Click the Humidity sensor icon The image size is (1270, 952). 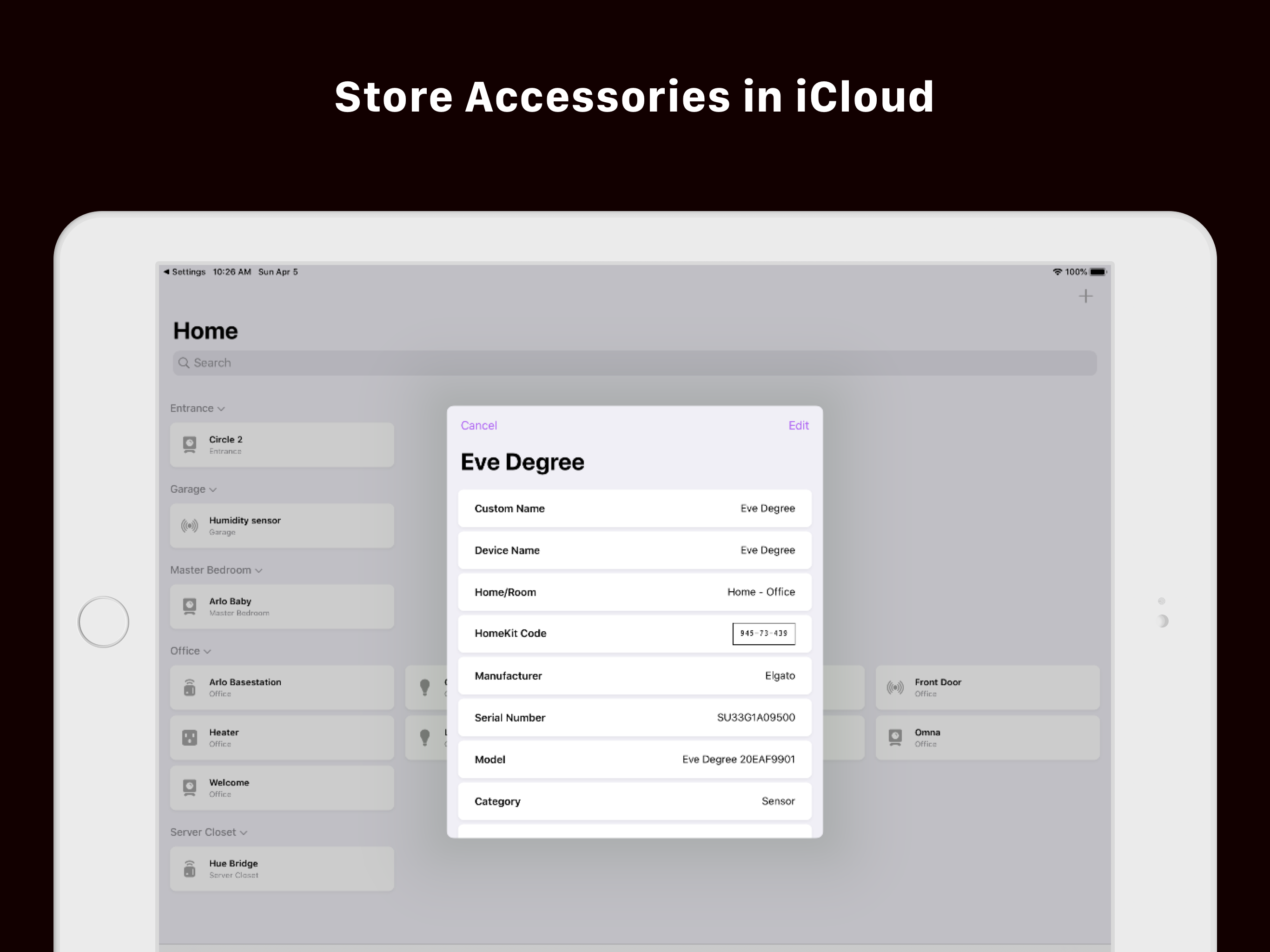(190, 525)
